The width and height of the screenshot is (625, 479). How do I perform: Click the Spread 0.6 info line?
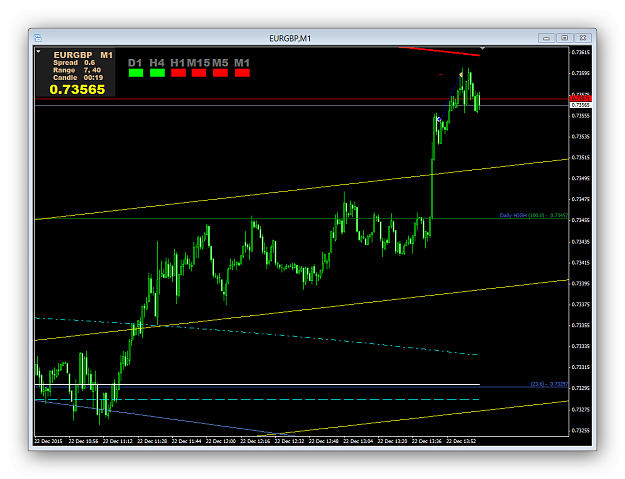(74, 63)
